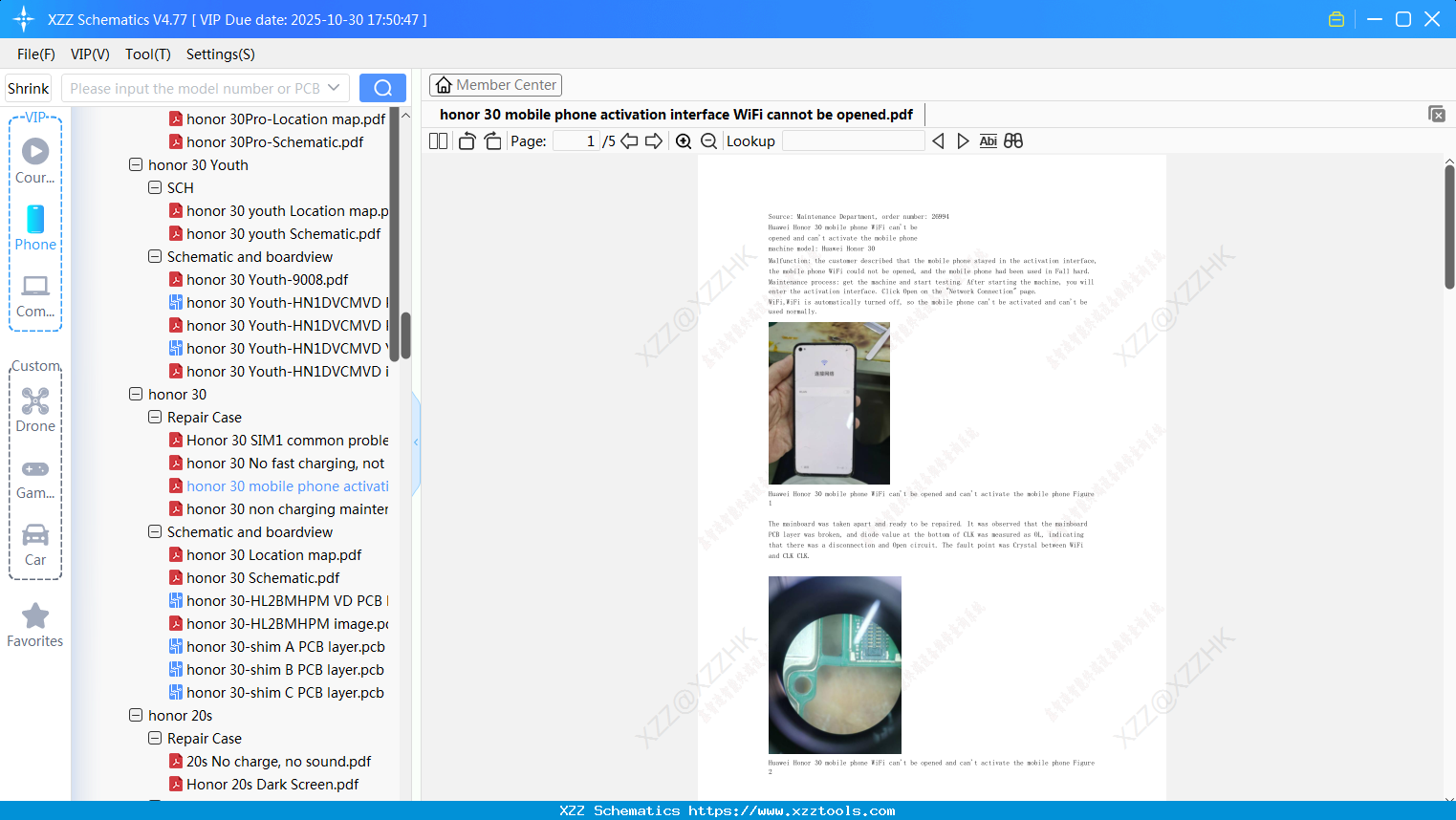The width and height of the screenshot is (1456, 820).
Task: Click the phone photo in the PDF
Action: pos(829,403)
